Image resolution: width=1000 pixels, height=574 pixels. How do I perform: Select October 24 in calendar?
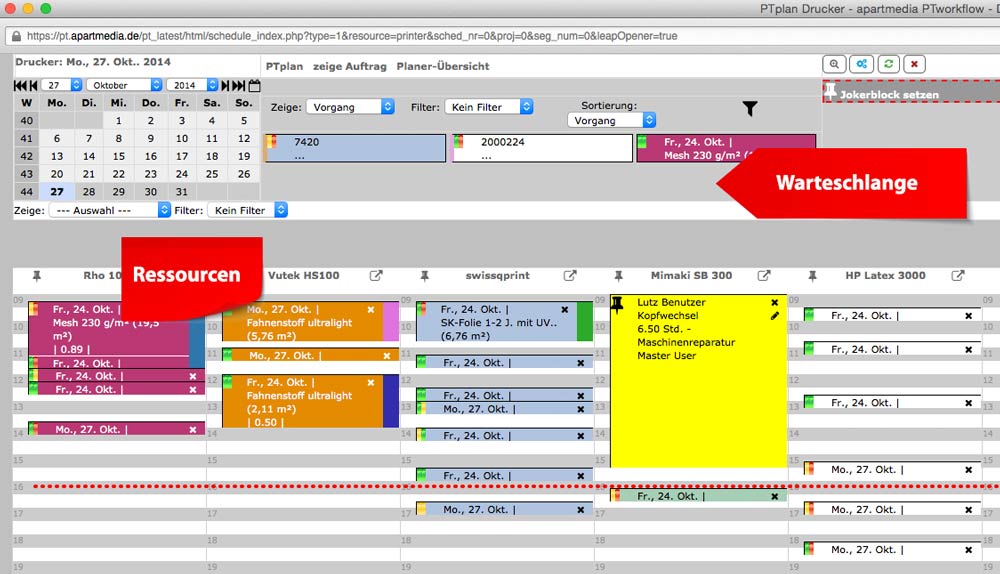coord(182,174)
